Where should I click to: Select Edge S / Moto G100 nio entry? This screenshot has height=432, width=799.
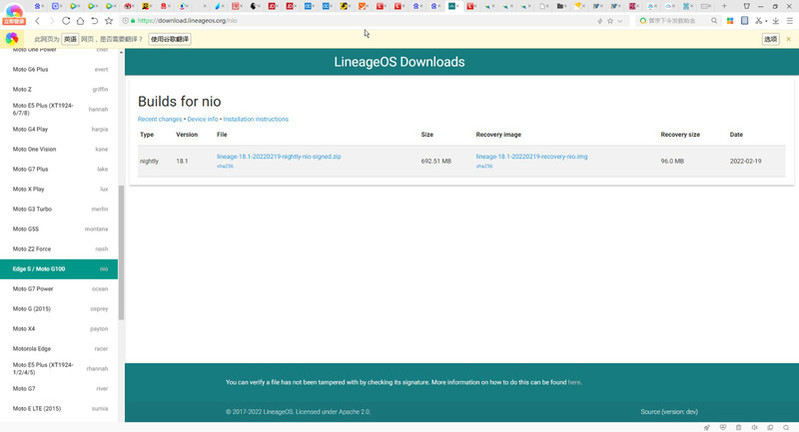pos(59,269)
